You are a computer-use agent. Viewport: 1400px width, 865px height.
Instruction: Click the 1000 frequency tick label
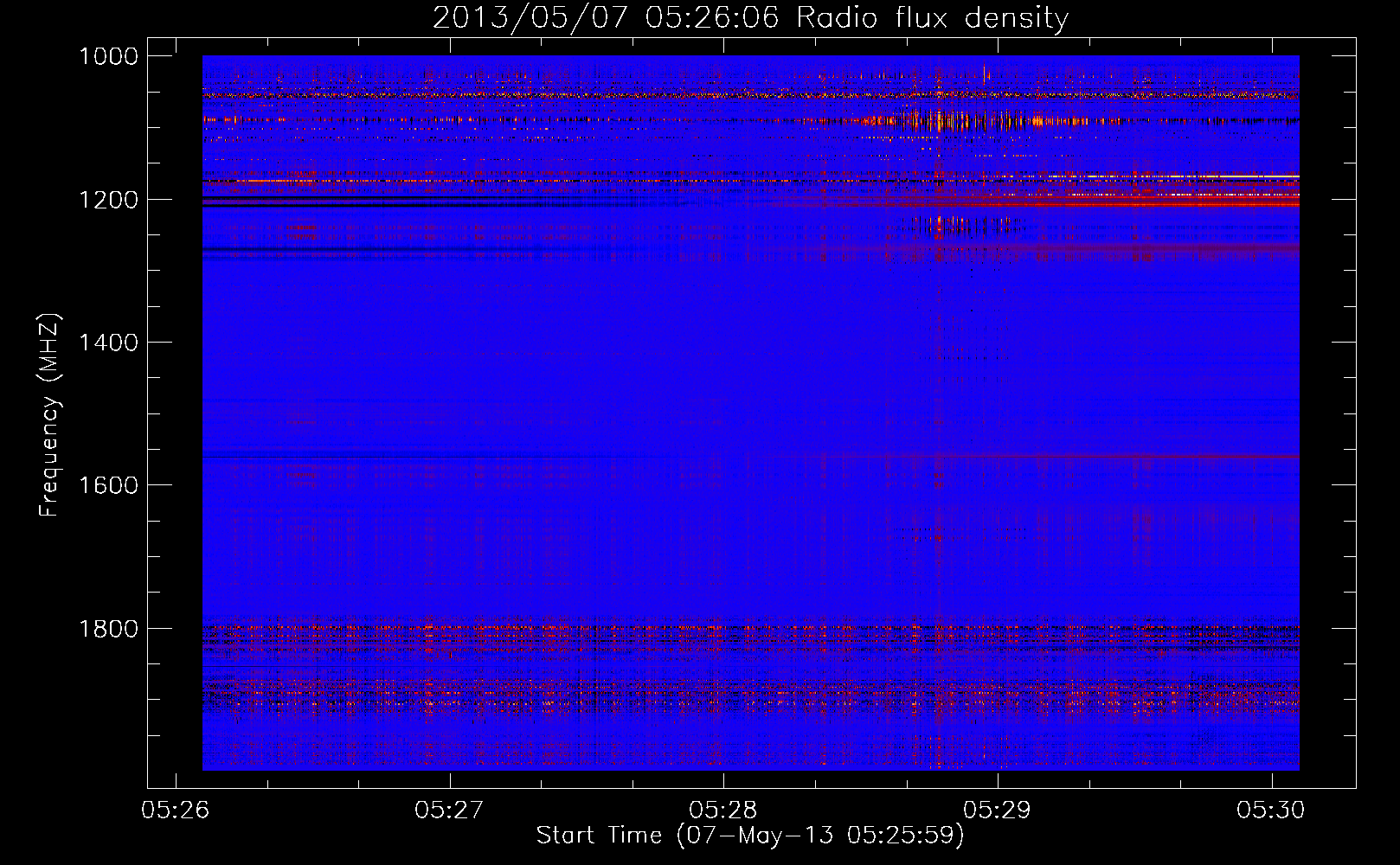click(109, 56)
